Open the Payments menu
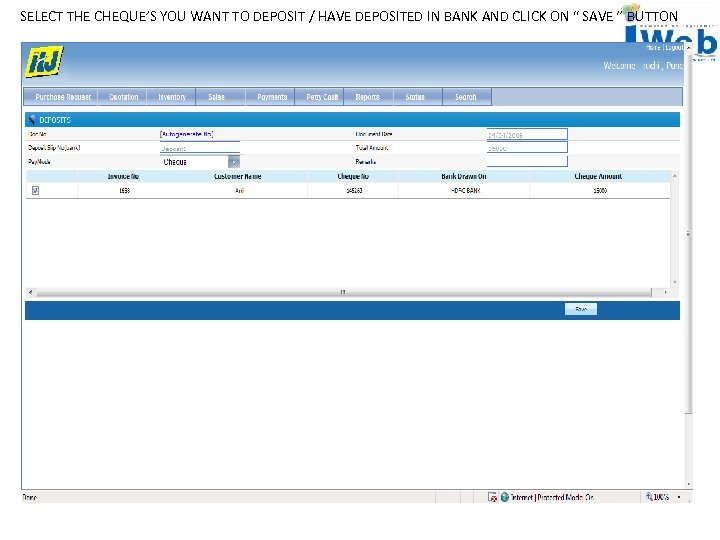This screenshot has height=540, width=720. click(x=272, y=97)
